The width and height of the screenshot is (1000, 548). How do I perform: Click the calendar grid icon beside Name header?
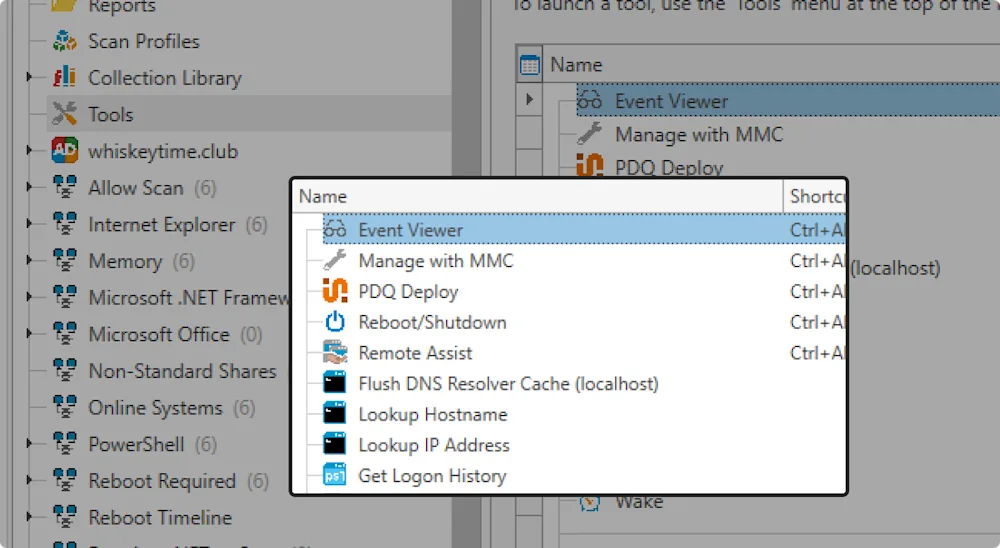(529, 64)
